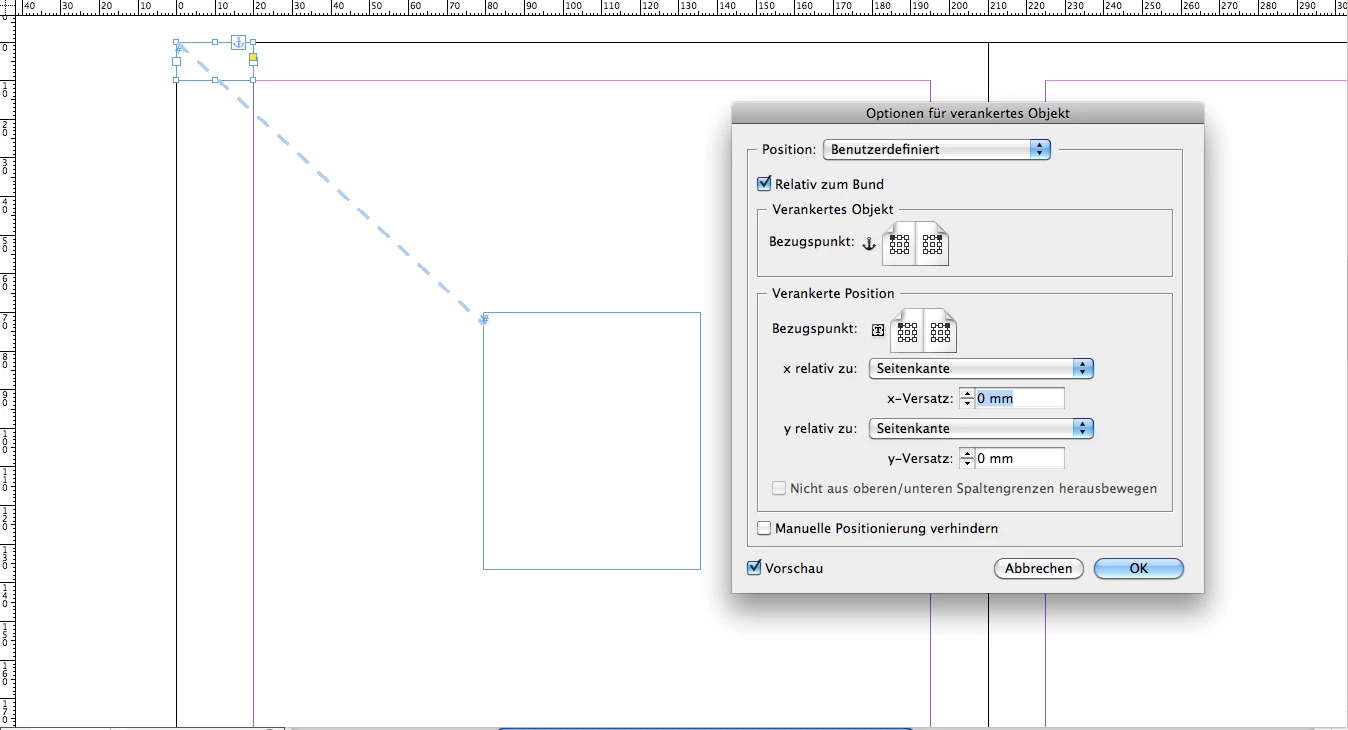Viewport: 1348px width, 730px height.
Task: Click the anchor symbol beside Verankertes Objekt Bezugspunkt
Action: click(868, 243)
